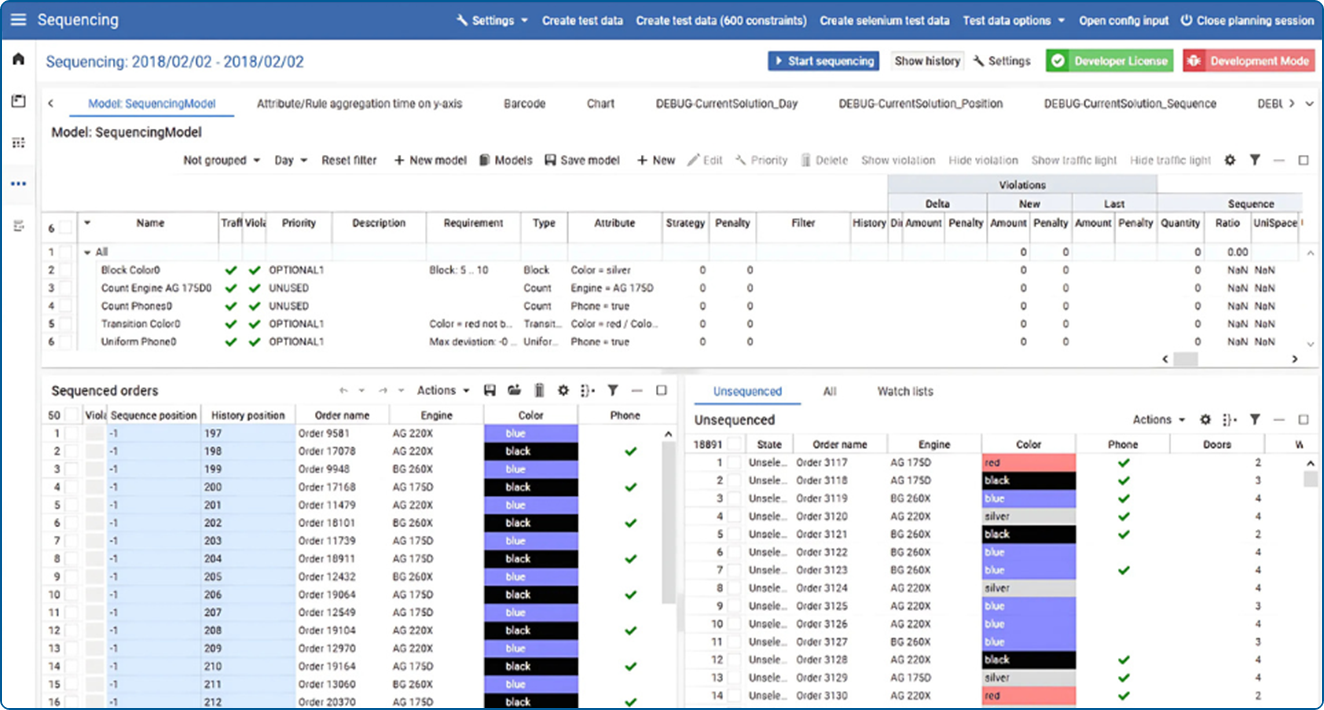Check the row checkbox for Count Engine AG 175D0
This screenshot has width=1324, height=710.
65,288
